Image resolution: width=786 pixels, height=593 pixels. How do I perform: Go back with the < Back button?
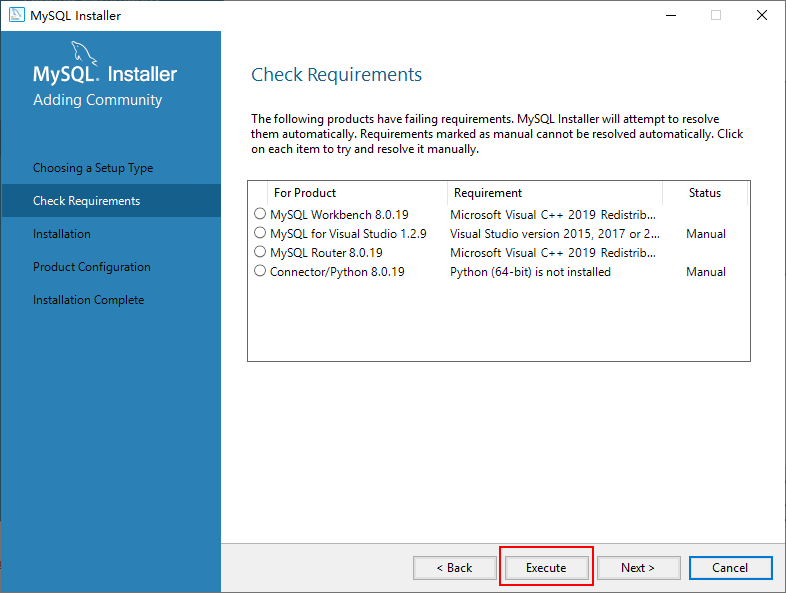[454, 568]
